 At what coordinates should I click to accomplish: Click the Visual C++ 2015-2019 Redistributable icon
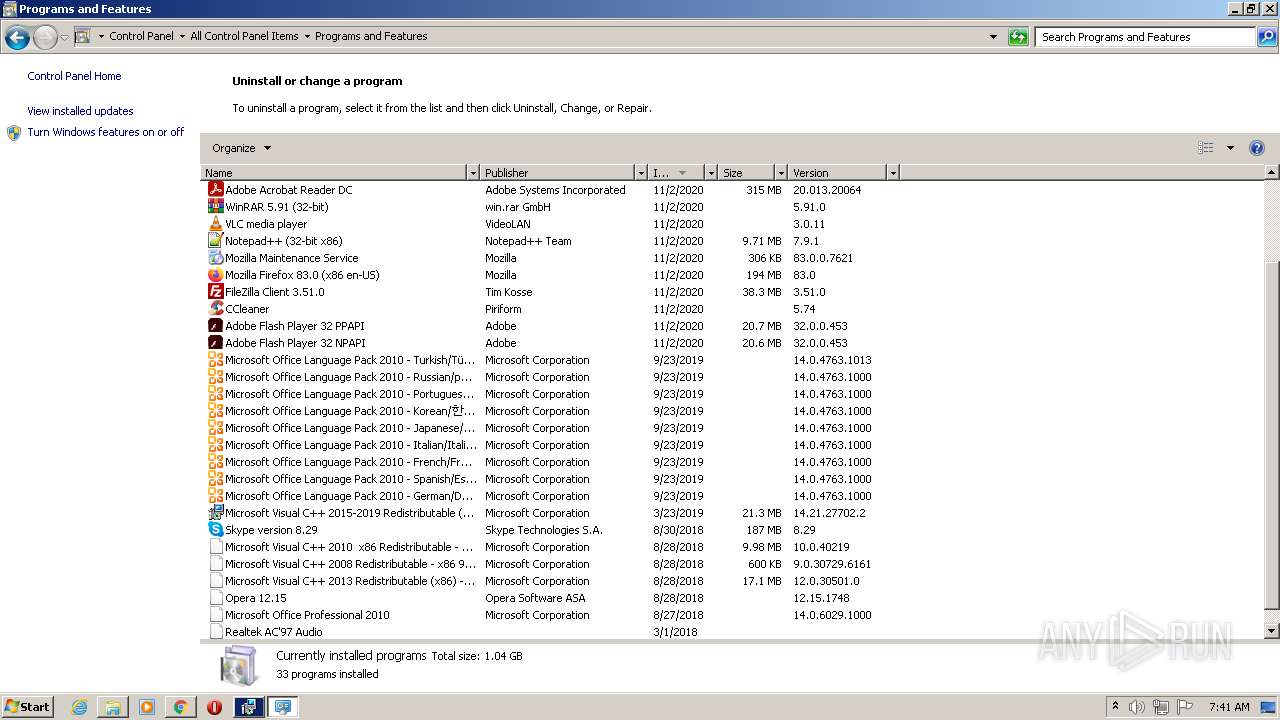point(215,513)
